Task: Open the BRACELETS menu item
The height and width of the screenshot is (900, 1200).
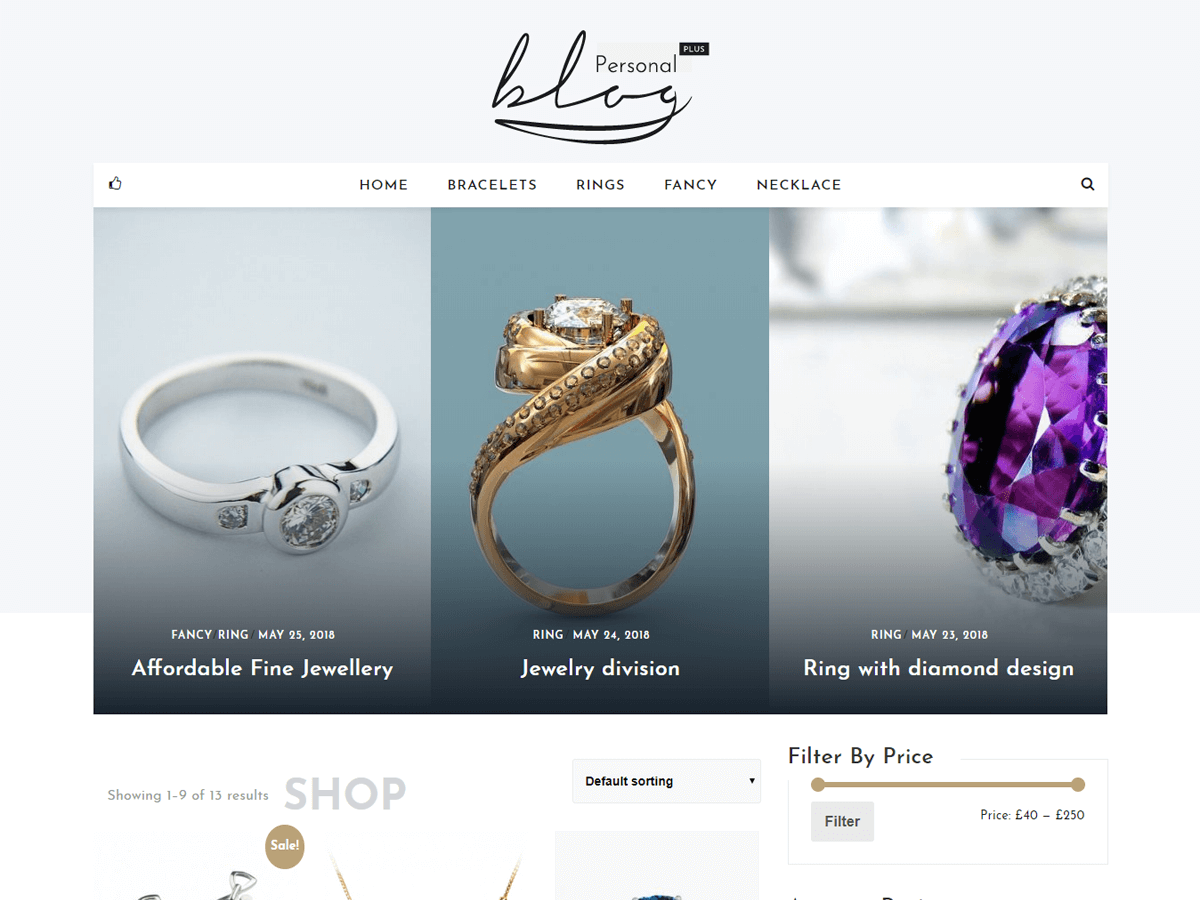Action: tap(492, 185)
